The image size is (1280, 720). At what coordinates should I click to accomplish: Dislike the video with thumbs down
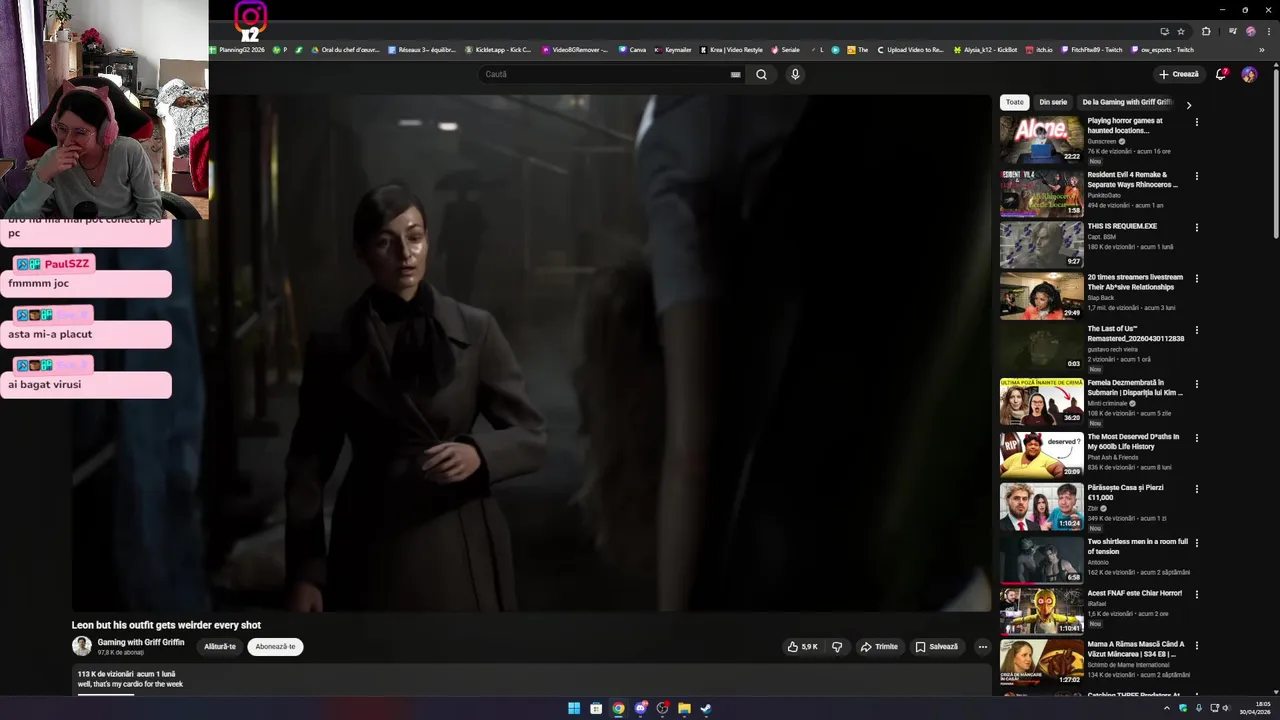coord(837,647)
